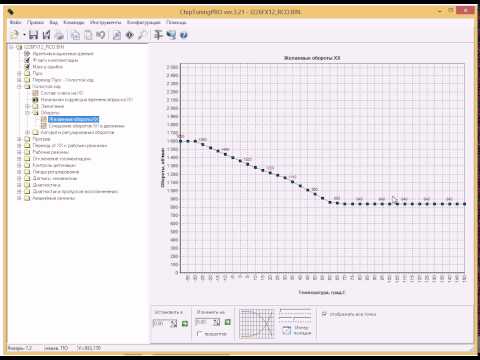Image resolution: width=480 pixels, height=360 pixels.
Task: Click the blue Help question-mark icon
Action: (183, 35)
